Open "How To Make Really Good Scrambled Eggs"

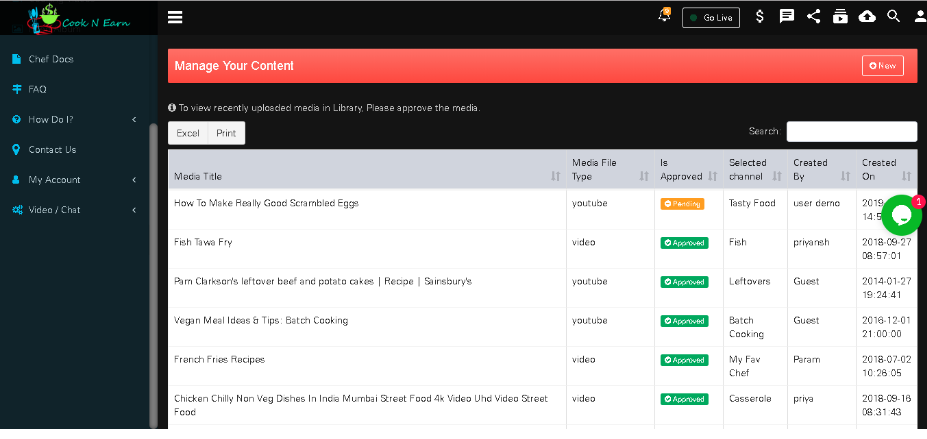click(266, 203)
